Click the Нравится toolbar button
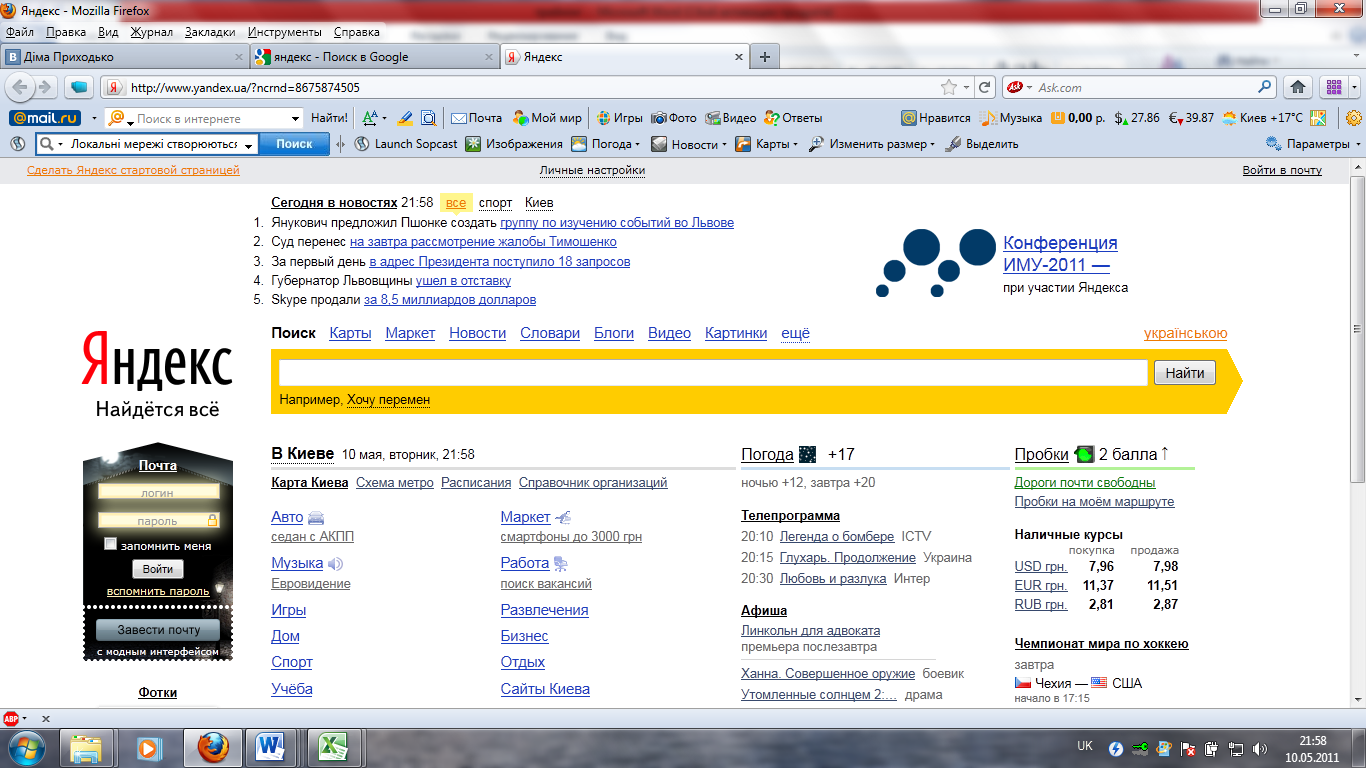Screen dimensions: 1366x768 [936, 118]
